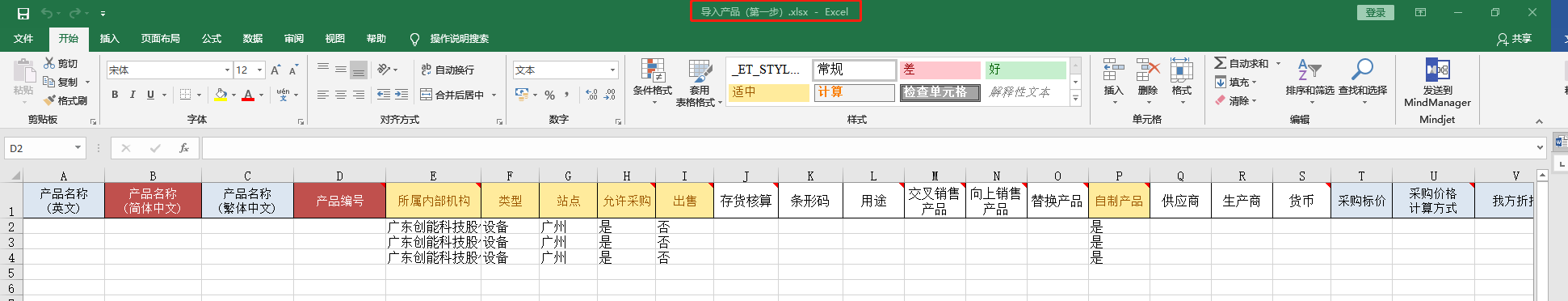This screenshot has width=1568, height=301.
Task: Open the fill color dropdown arrow
Action: pos(233,95)
